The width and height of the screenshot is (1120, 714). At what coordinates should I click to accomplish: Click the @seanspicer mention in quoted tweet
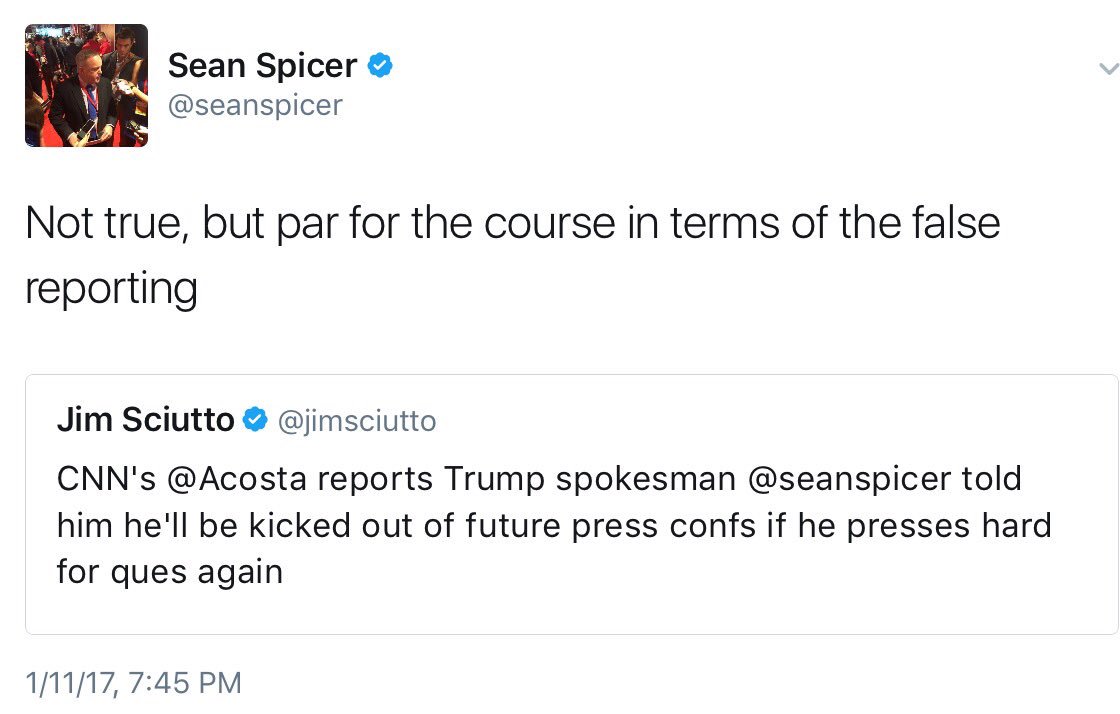pyautogui.click(x=849, y=478)
